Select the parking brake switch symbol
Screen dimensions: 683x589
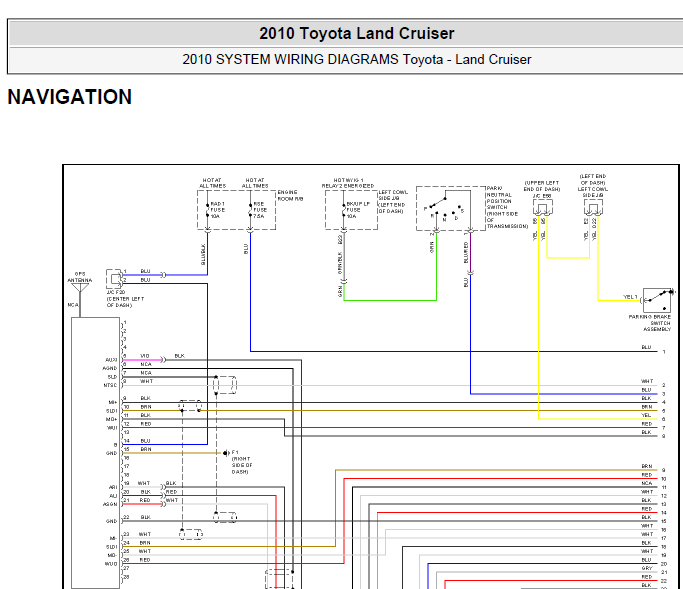click(x=659, y=299)
